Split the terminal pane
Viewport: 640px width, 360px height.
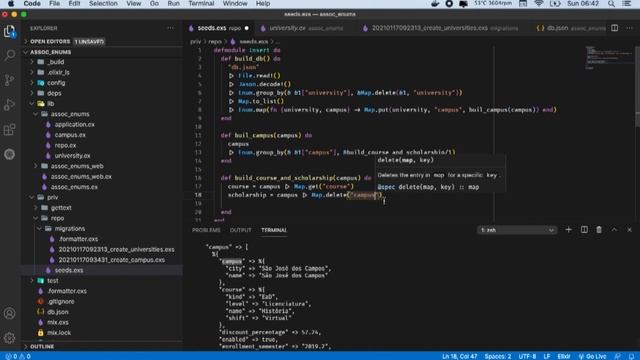pos(584,230)
